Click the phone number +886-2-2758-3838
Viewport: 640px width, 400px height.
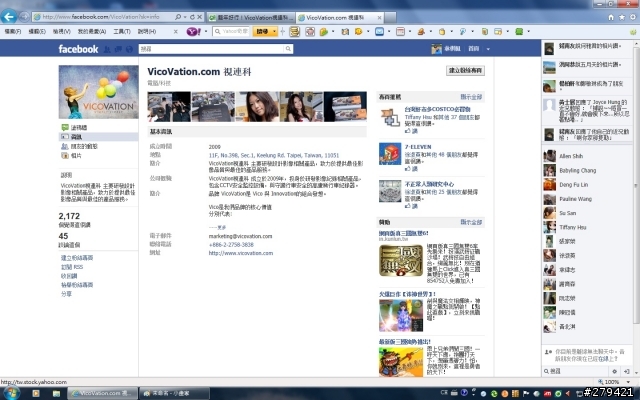(231, 244)
